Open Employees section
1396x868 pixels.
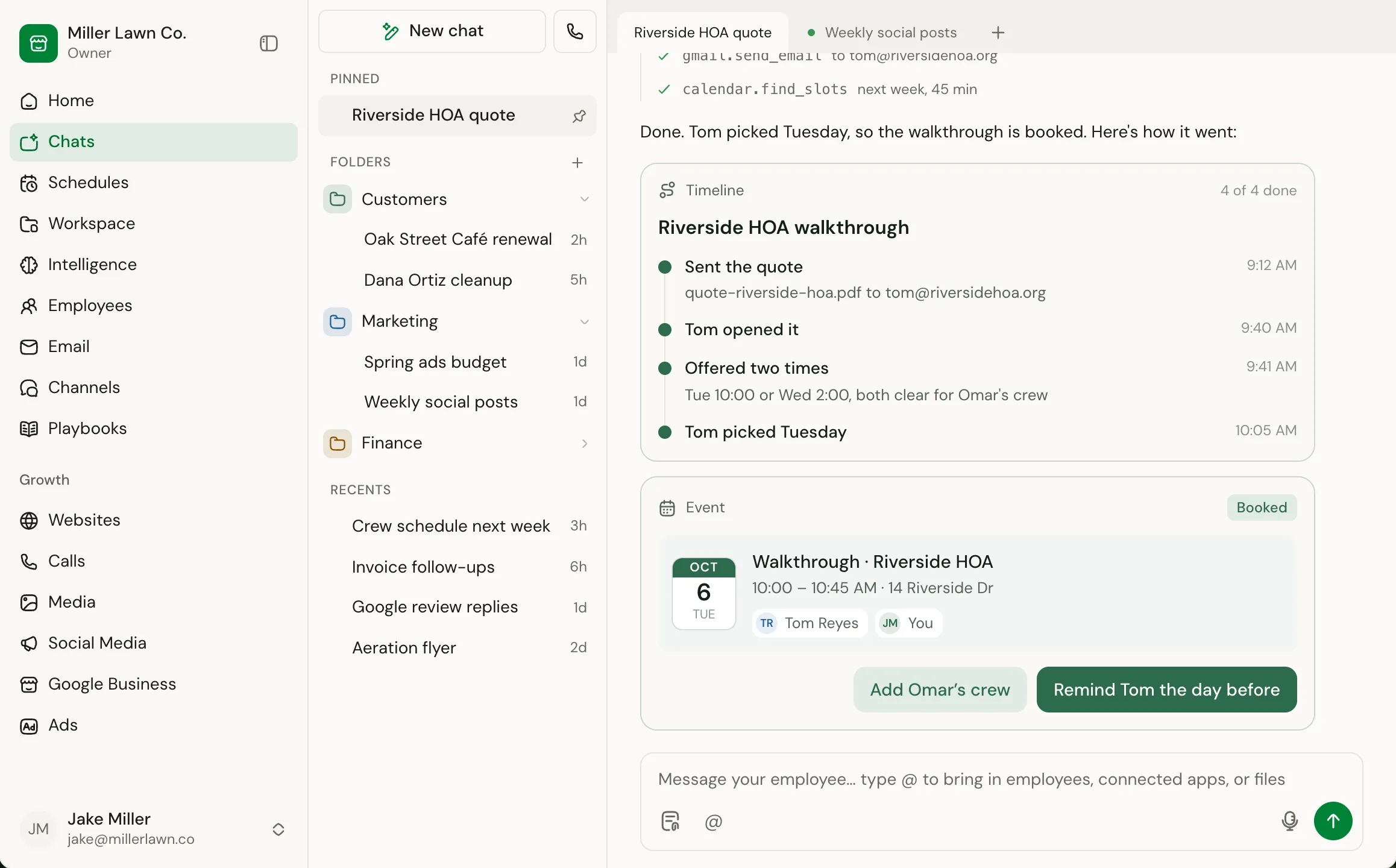click(x=154, y=306)
